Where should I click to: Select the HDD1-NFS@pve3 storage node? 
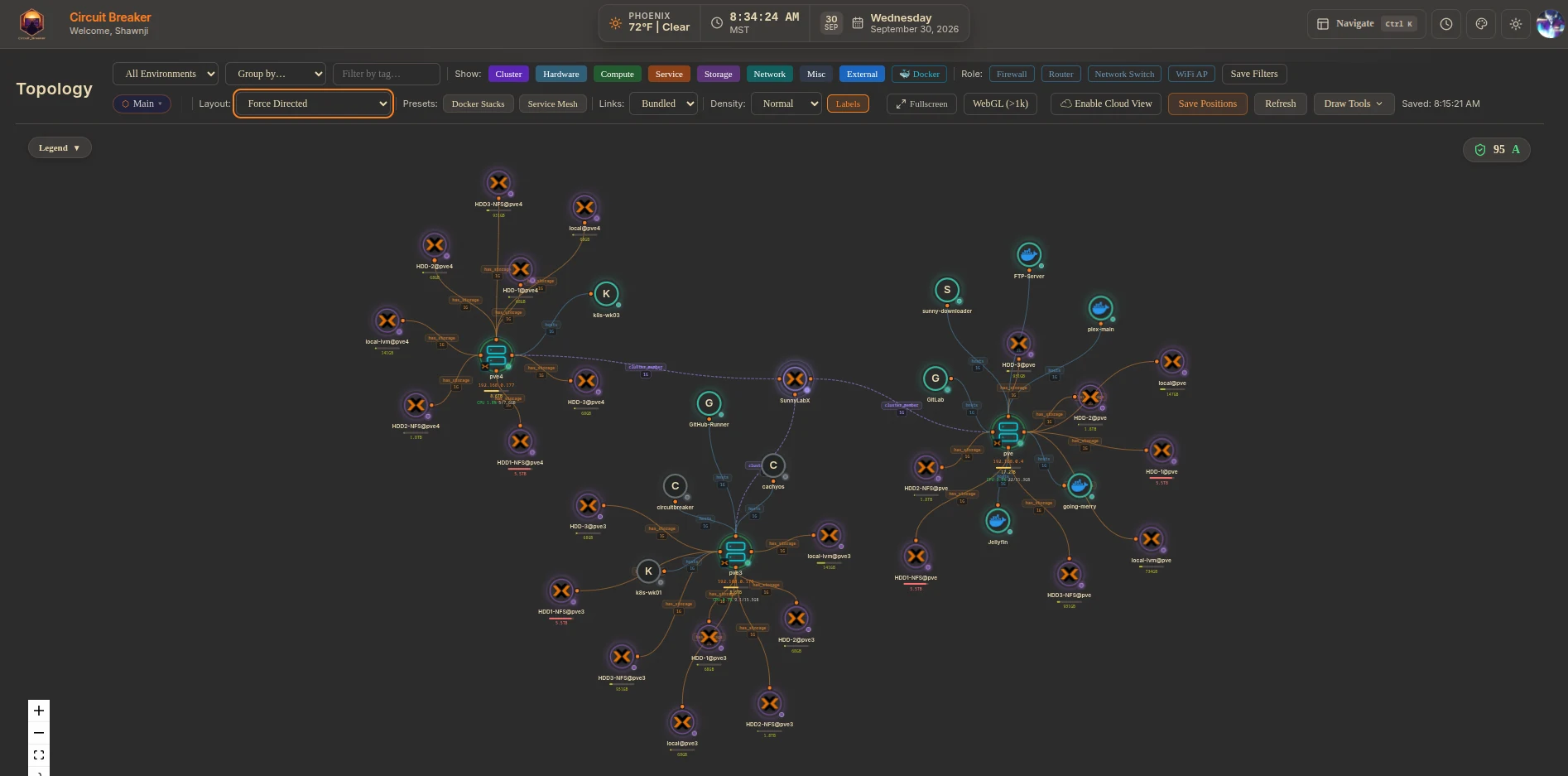(561, 590)
